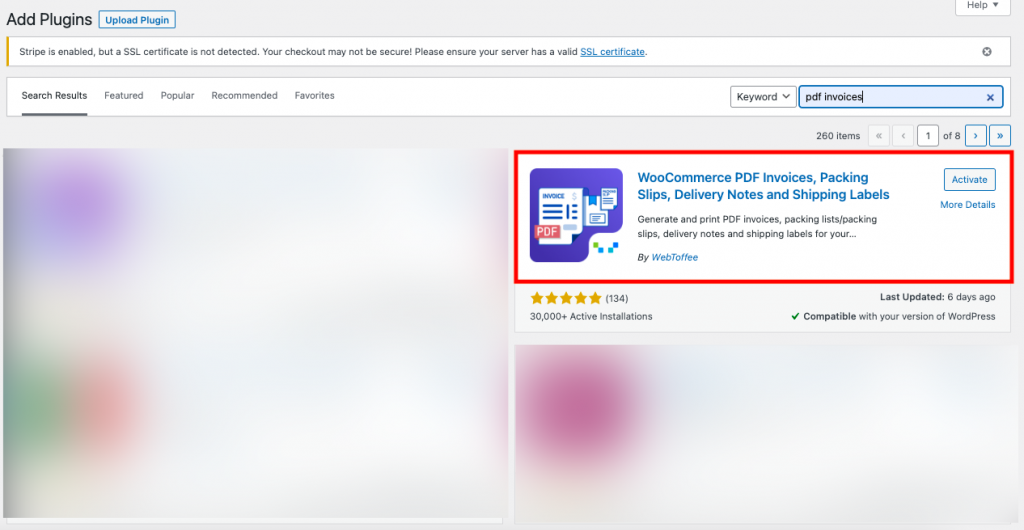Follow the SSL certificate link
The height and width of the screenshot is (530, 1024).
pos(613,52)
